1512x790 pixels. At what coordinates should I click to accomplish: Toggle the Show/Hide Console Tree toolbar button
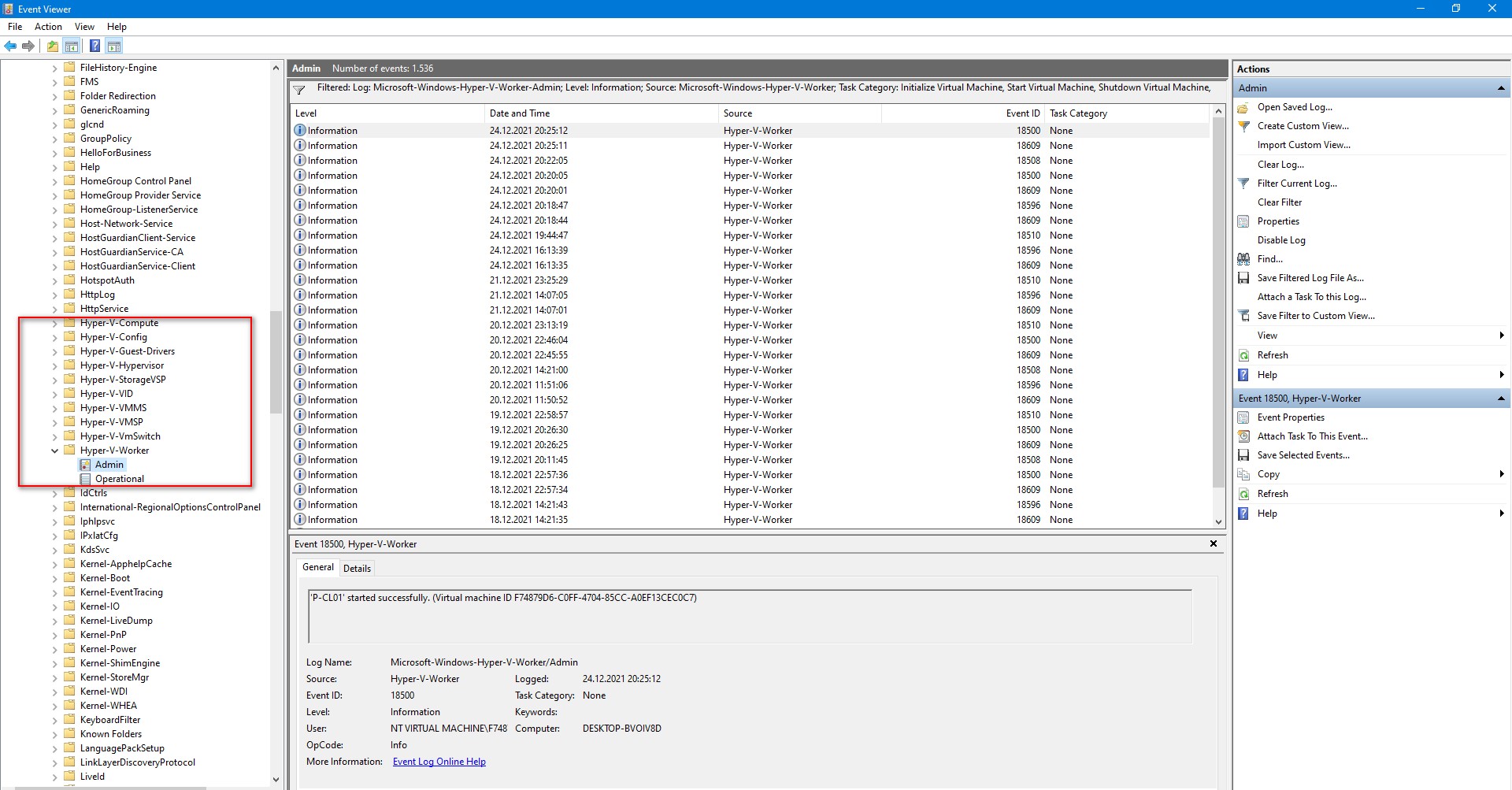pos(72,46)
